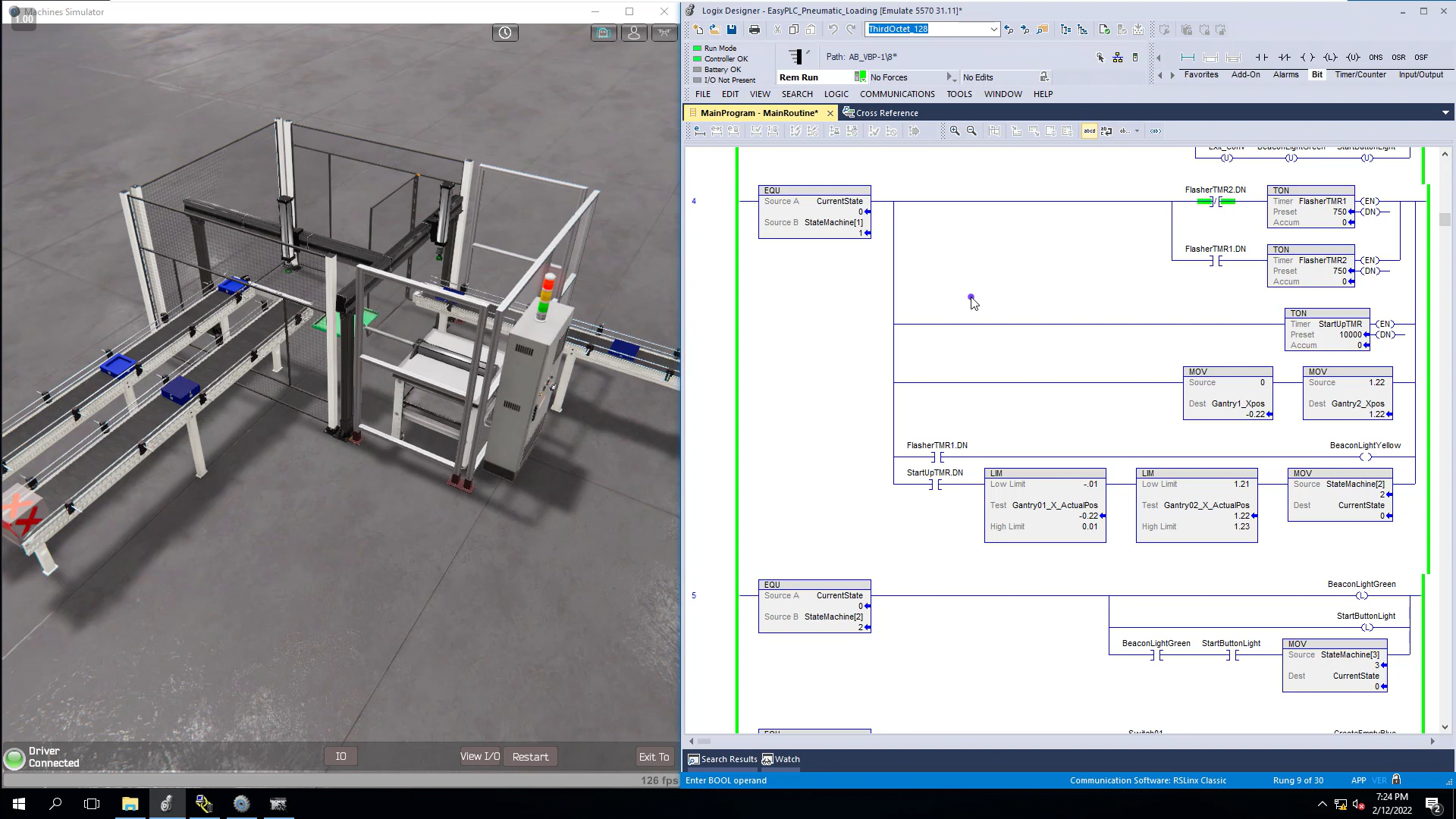Screen dimensions: 1456x819
Task: Zoom out on the ladder editor
Action: [971, 131]
